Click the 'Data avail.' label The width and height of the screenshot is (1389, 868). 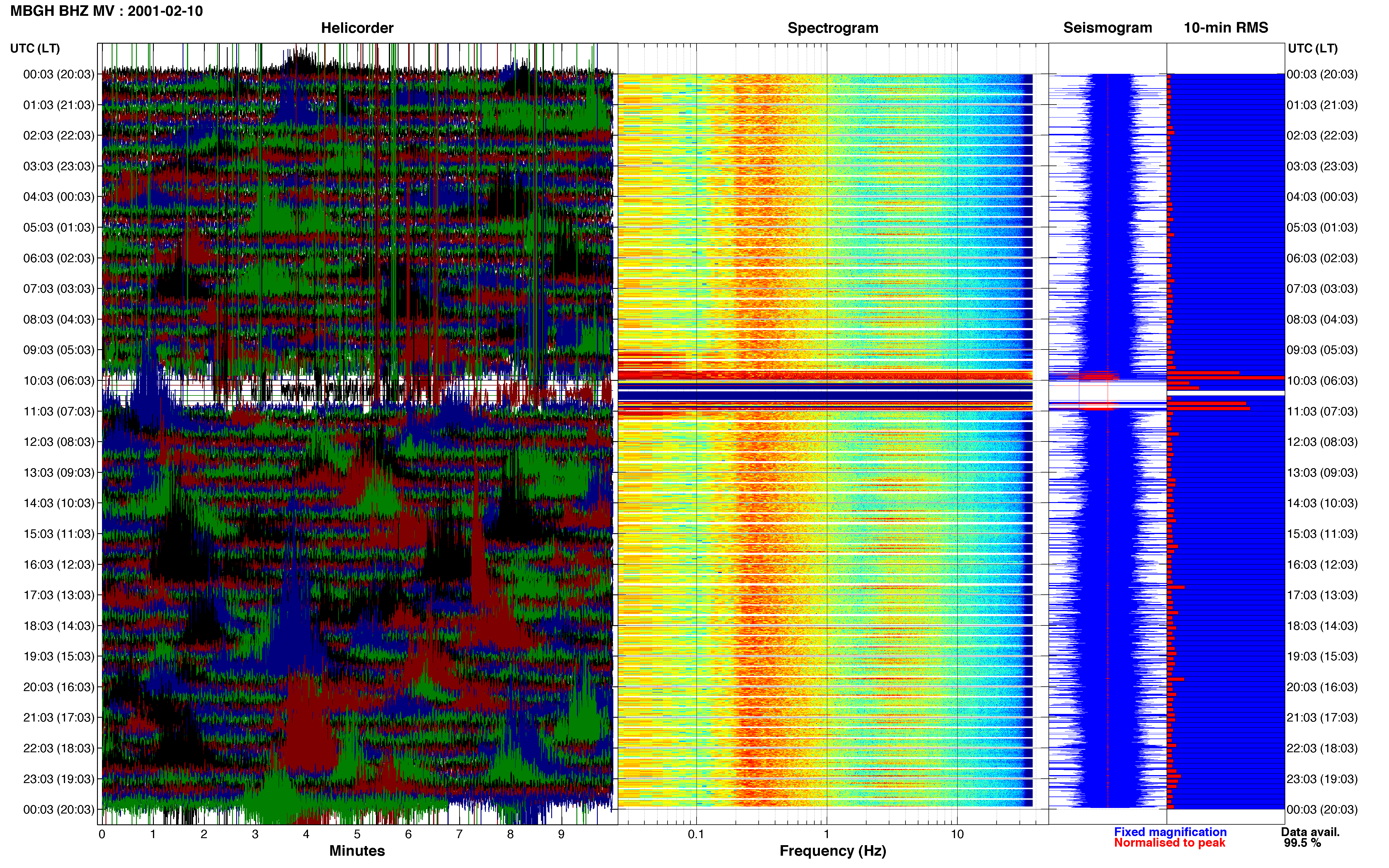pyautogui.click(x=1310, y=832)
